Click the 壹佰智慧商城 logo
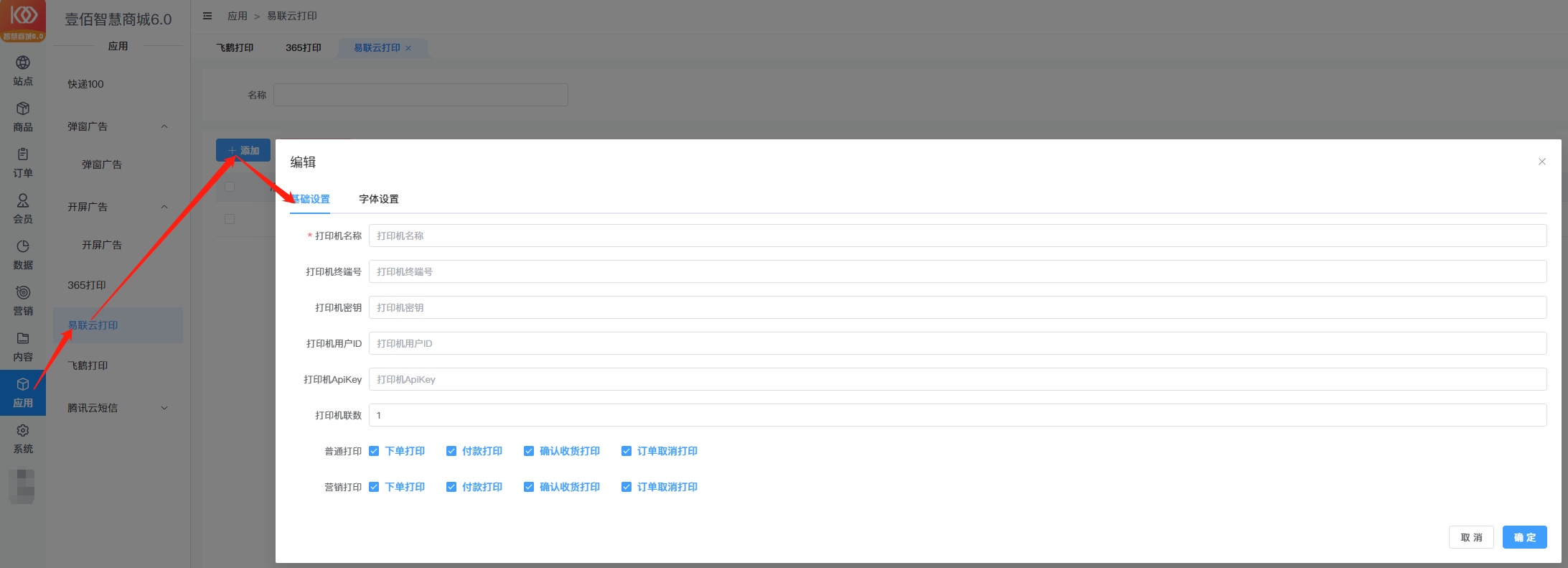 23,21
